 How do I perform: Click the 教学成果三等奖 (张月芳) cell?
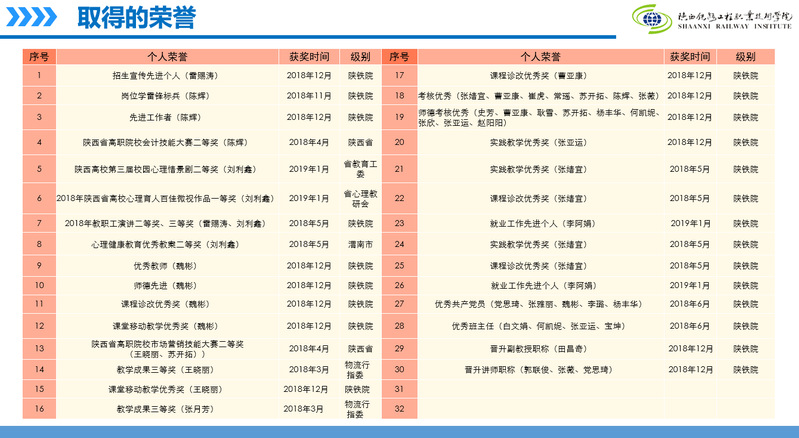click(x=165, y=408)
